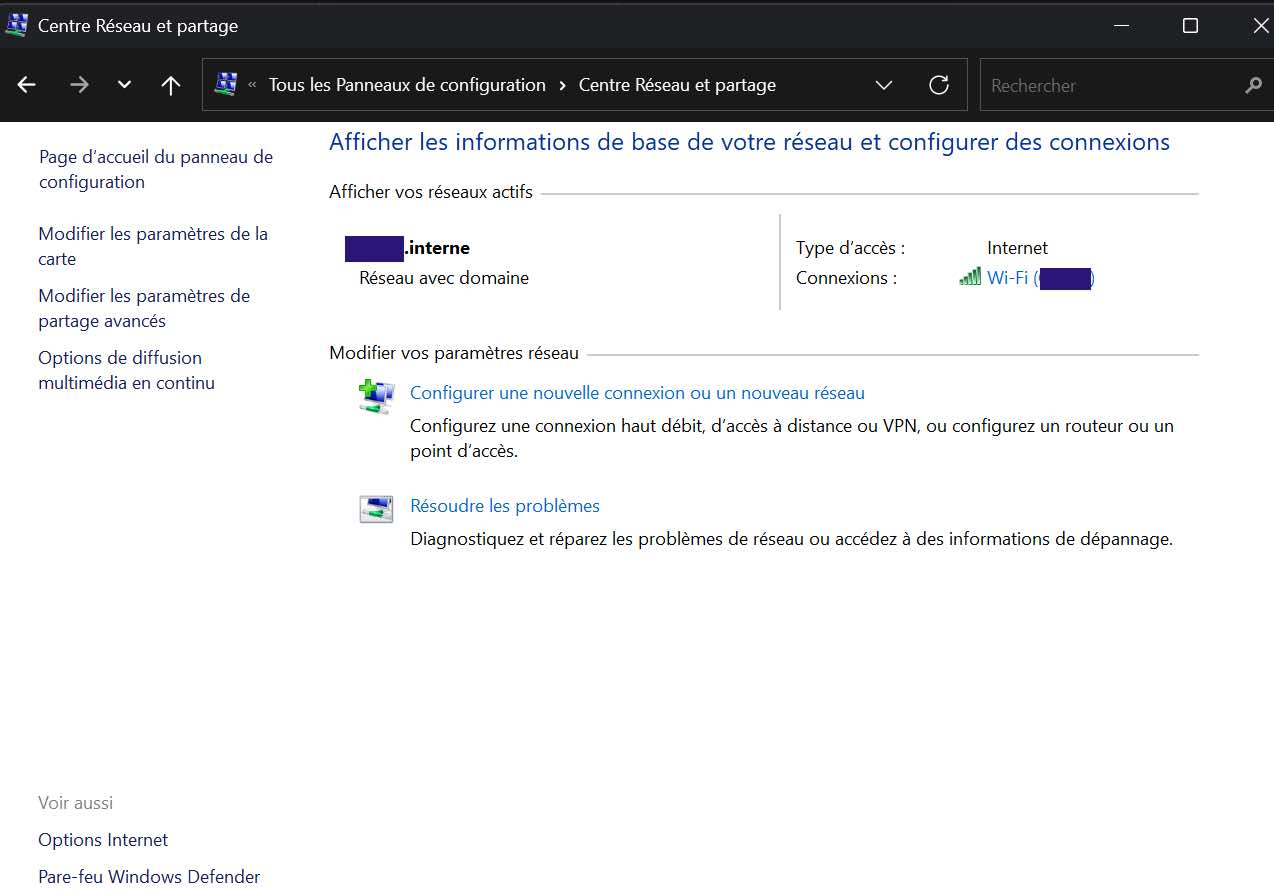This screenshot has width=1274, height=892.
Task: Open Modifier les paramètres de la carte
Action: click(x=152, y=246)
